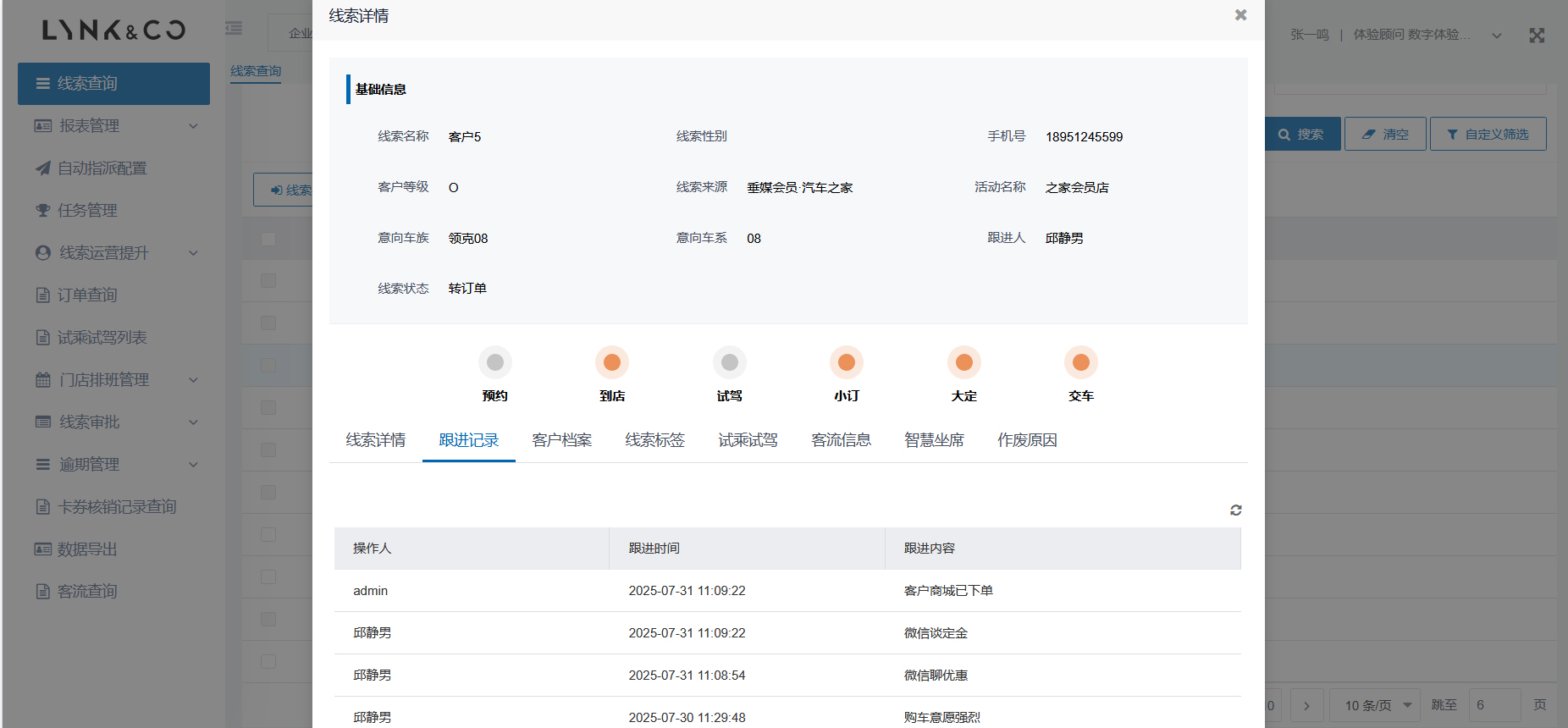Click the 自定义筛选 button
Viewport: 1568px width, 728px height.
pyautogui.click(x=1488, y=134)
